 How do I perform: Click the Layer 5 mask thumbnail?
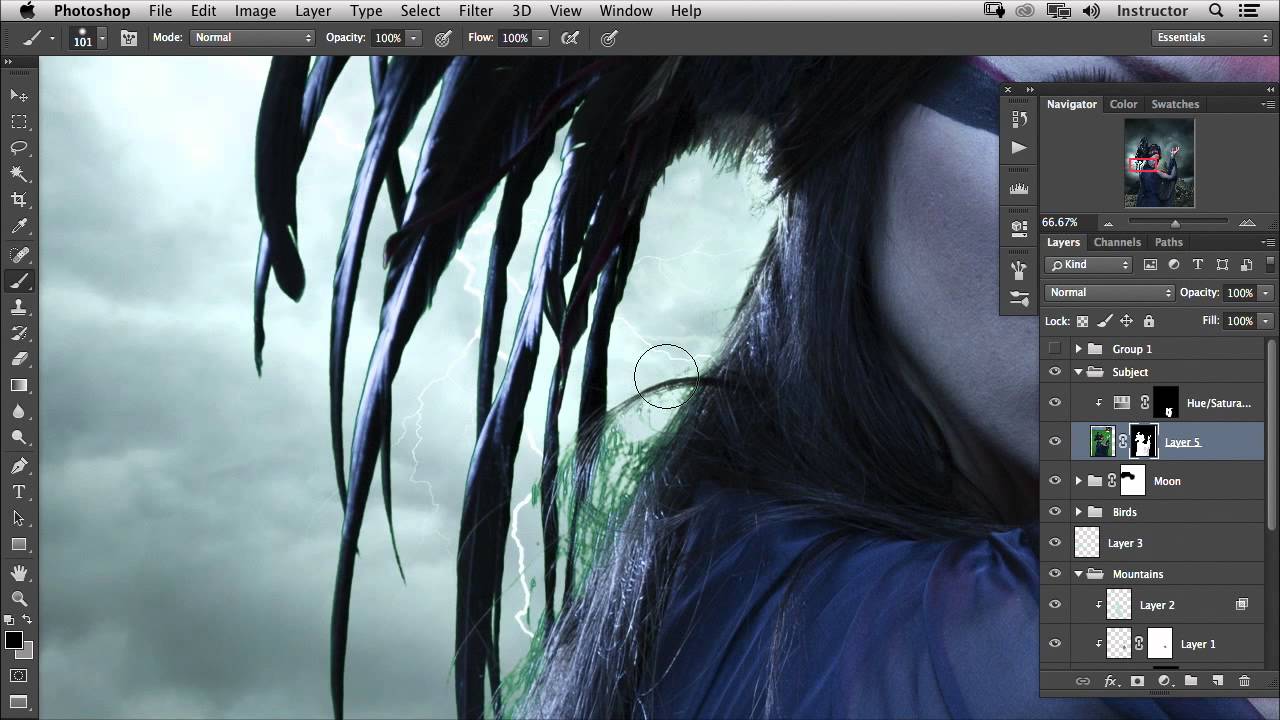(x=1144, y=442)
